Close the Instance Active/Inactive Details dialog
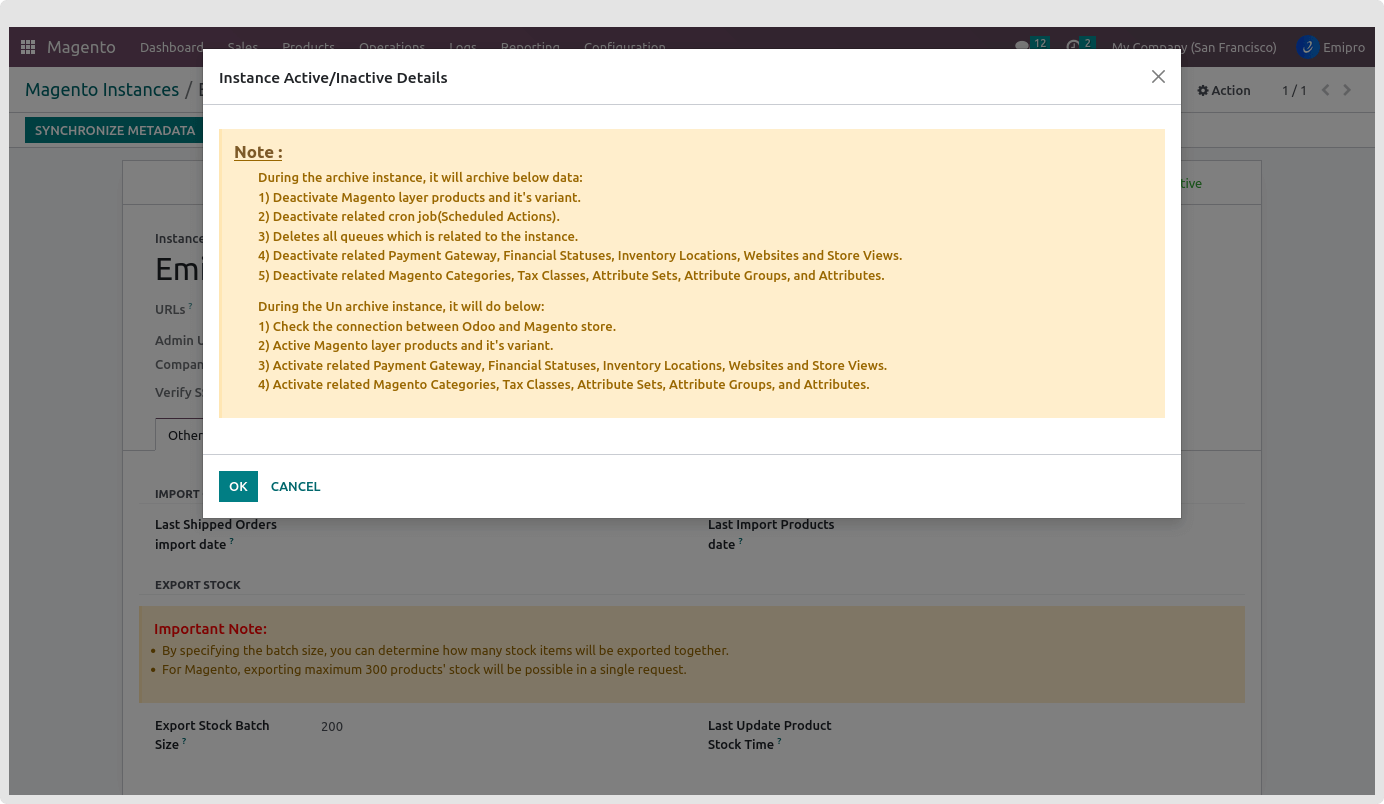Viewport: 1384px width, 804px height. 1158,77
